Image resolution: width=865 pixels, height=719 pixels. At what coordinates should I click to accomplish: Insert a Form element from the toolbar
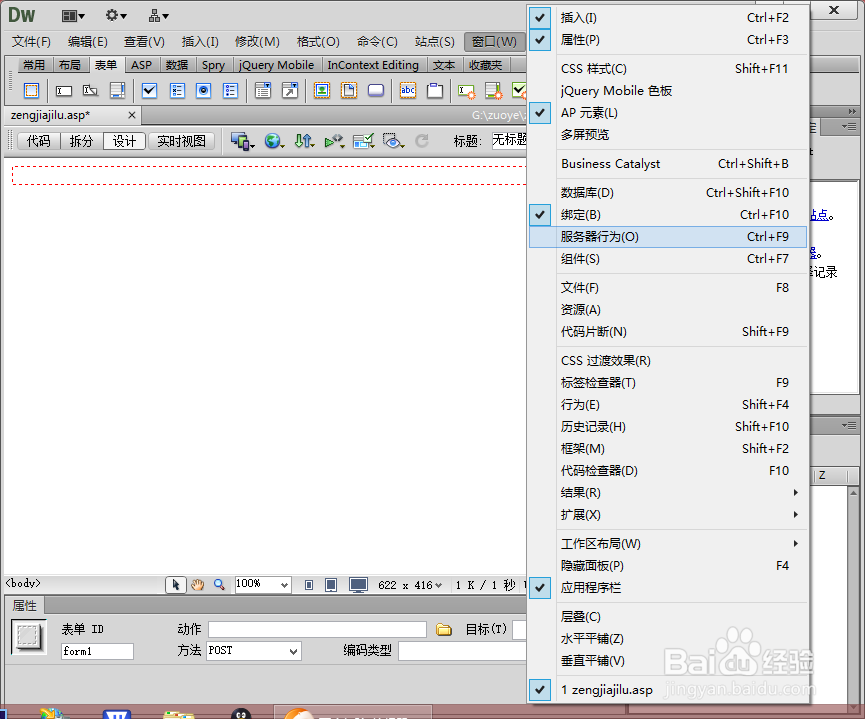(x=31, y=90)
